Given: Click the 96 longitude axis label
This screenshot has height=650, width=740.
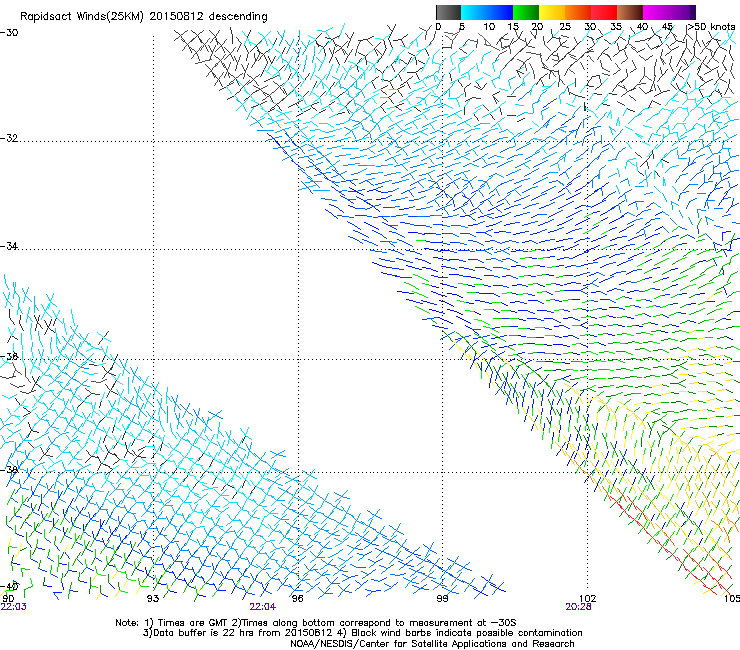Looking at the screenshot, I should pyautogui.click(x=297, y=599).
